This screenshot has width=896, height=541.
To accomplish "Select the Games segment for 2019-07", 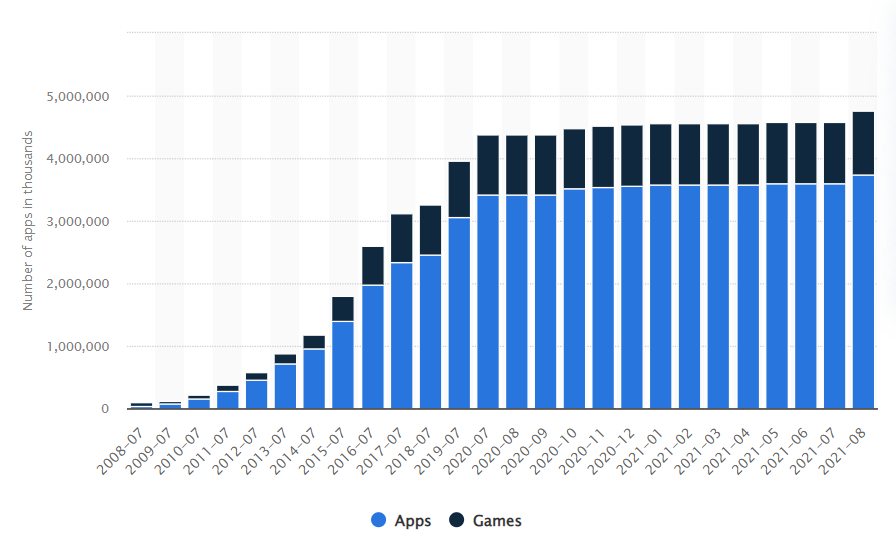I will point(459,189).
